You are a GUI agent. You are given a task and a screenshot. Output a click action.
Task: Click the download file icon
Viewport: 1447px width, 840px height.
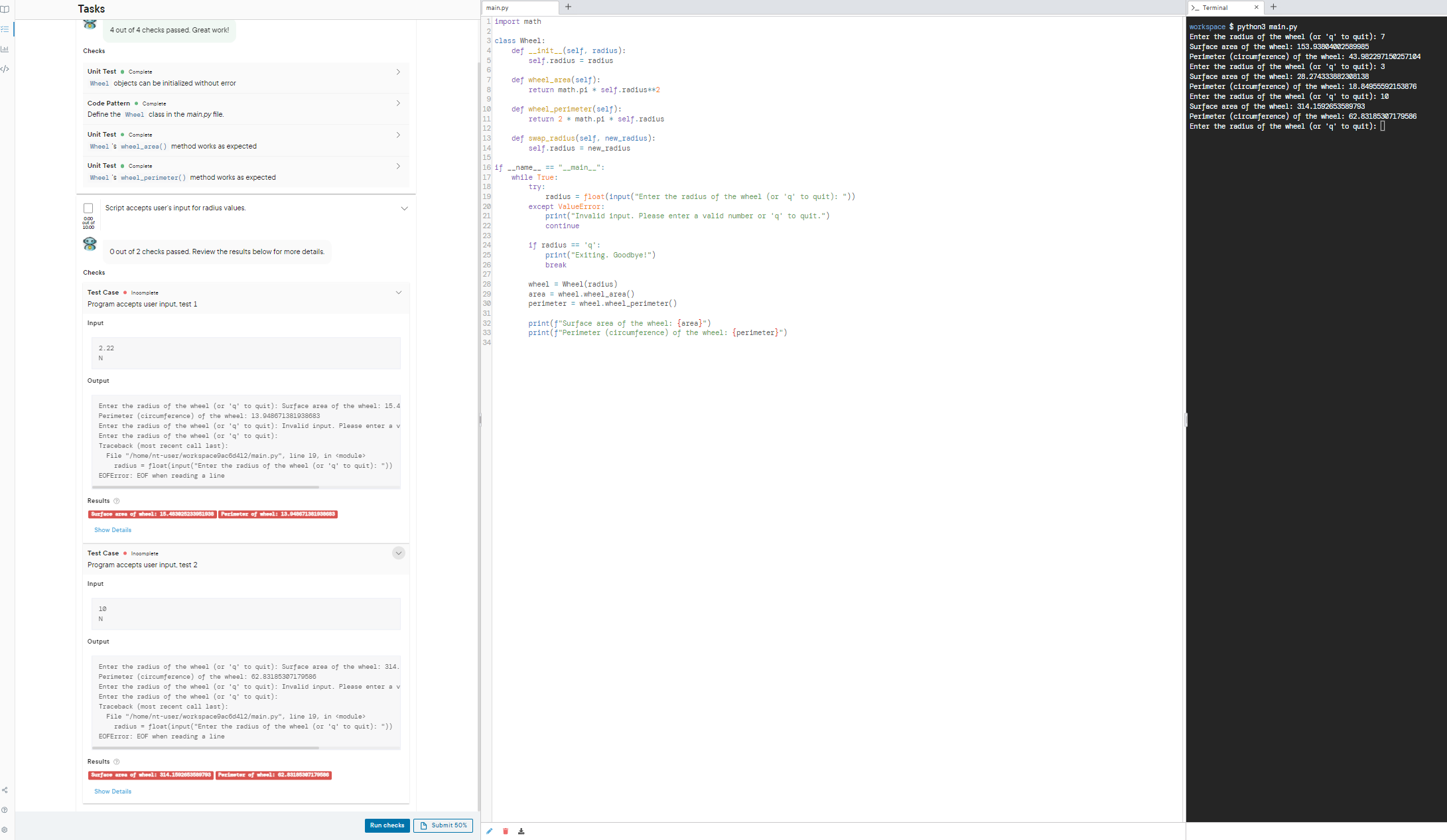[x=521, y=831]
